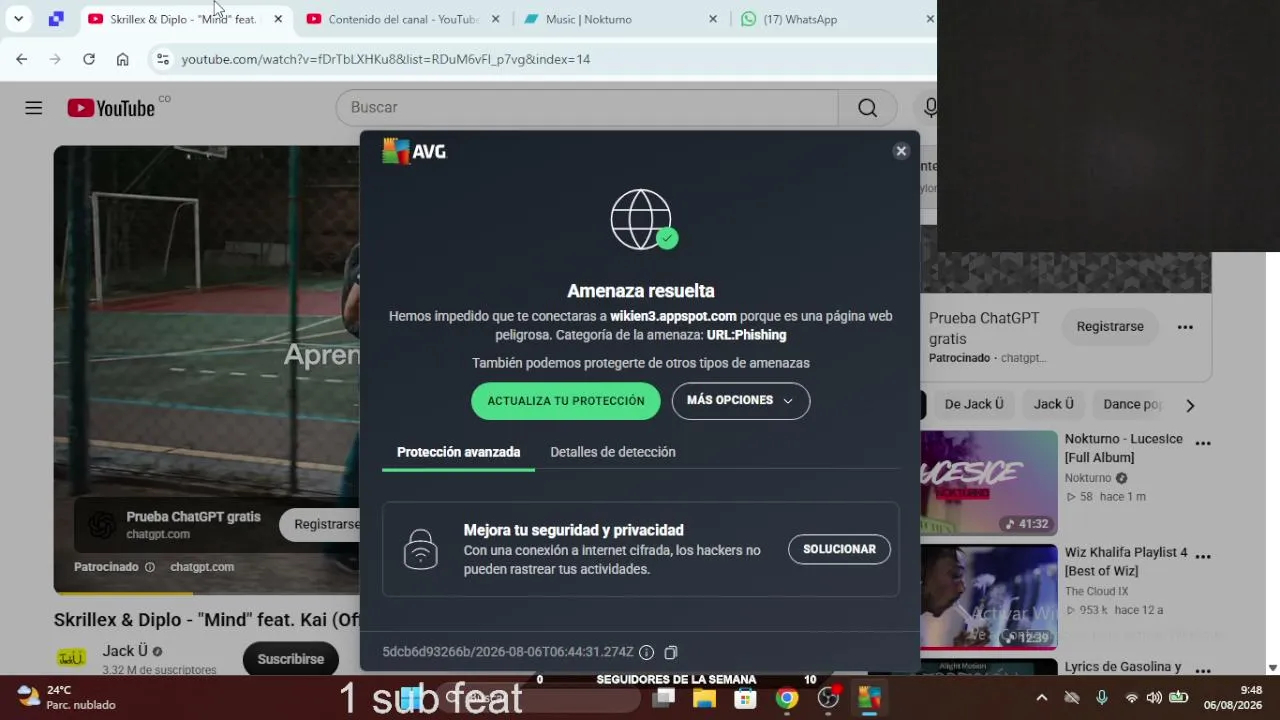Open the Nokturno - LucesIce video thumbnail
Image resolution: width=1280 pixels, height=720 pixels.
point(988,483)
